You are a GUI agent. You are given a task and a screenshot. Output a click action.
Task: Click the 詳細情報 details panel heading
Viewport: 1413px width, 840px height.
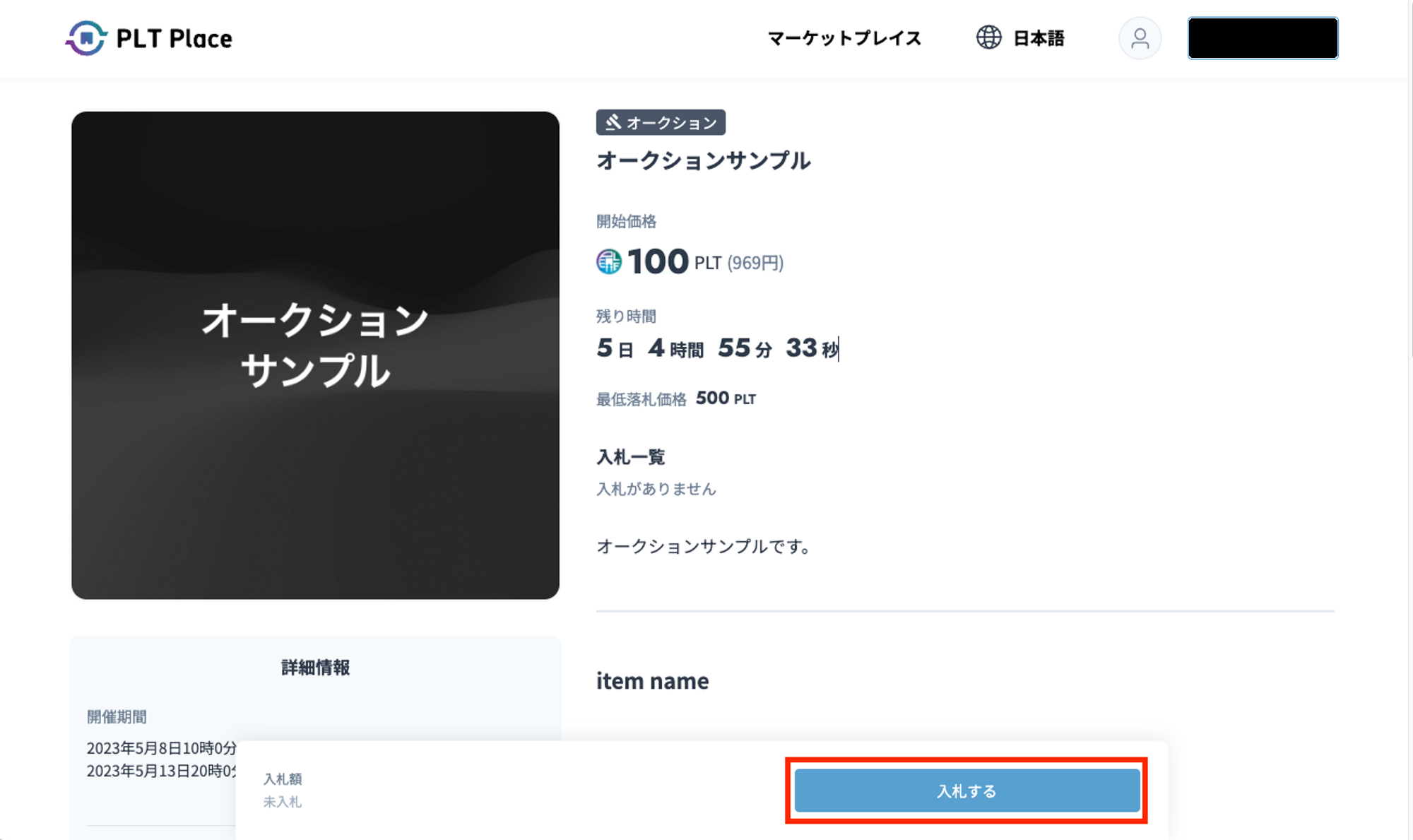coord(315,668)
